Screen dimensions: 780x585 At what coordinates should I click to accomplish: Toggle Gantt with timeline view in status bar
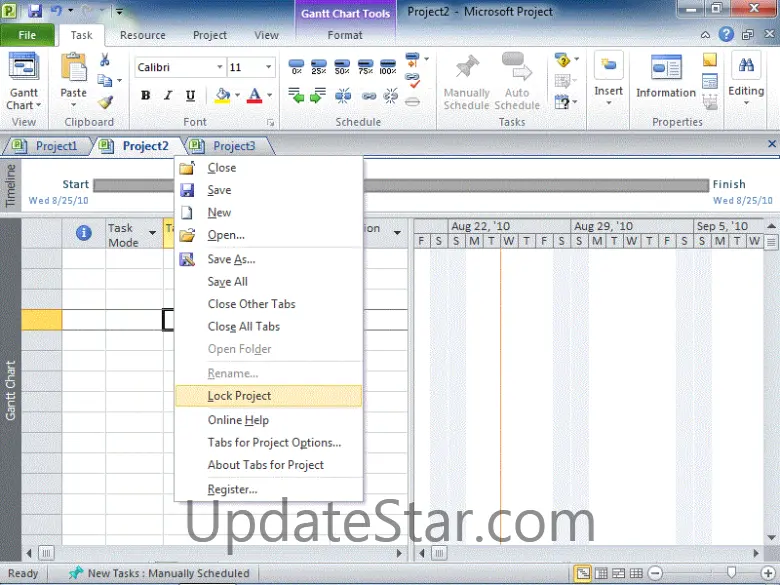[583, 574]
